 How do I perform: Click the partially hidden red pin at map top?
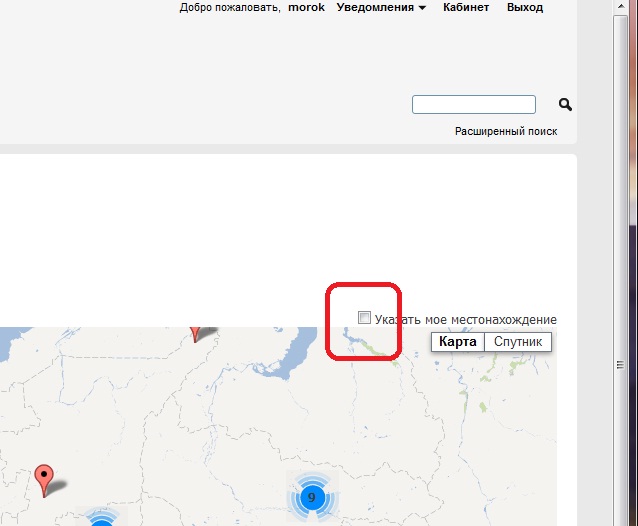pos(195,334)
